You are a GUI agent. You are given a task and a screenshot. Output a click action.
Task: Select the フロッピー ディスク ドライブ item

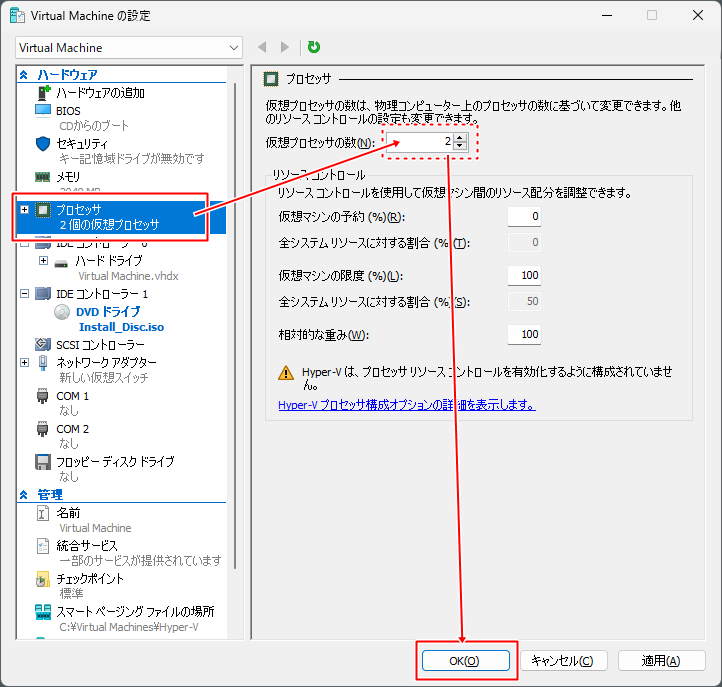pos(114,461)
